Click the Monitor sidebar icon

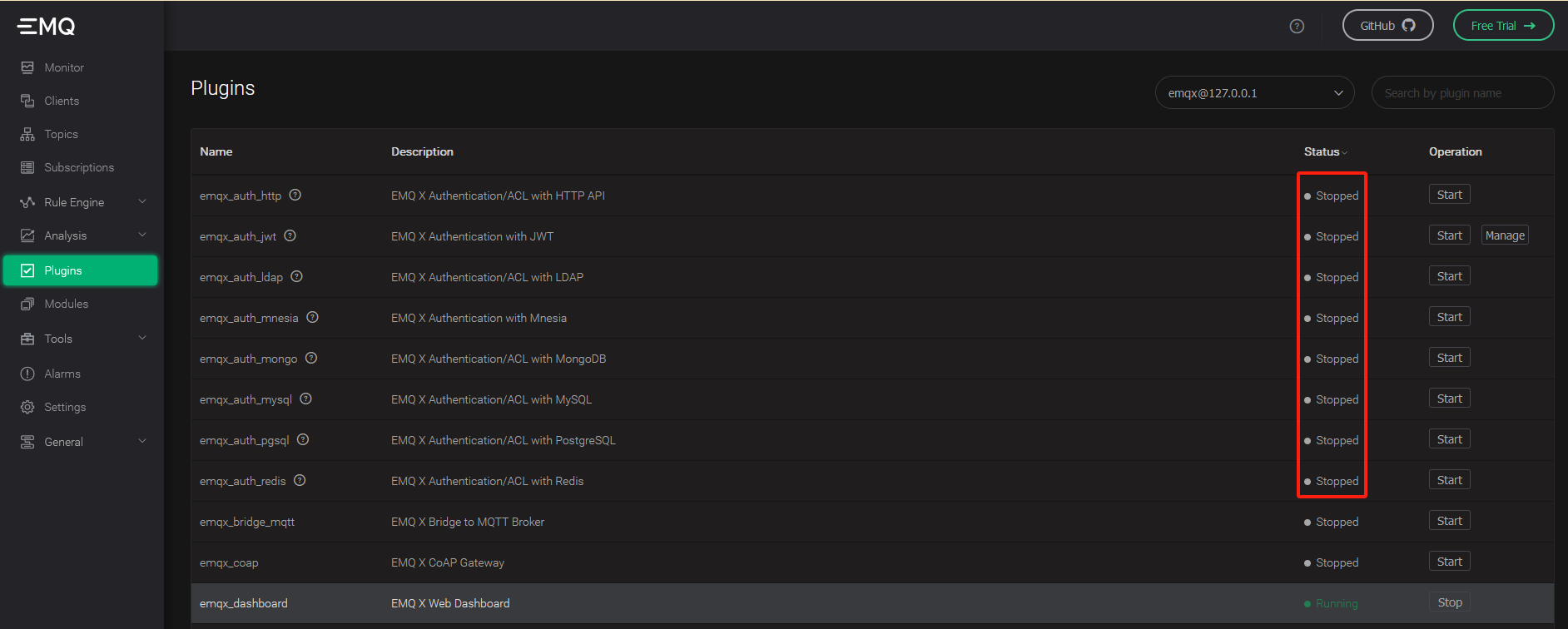pos(27,67)
